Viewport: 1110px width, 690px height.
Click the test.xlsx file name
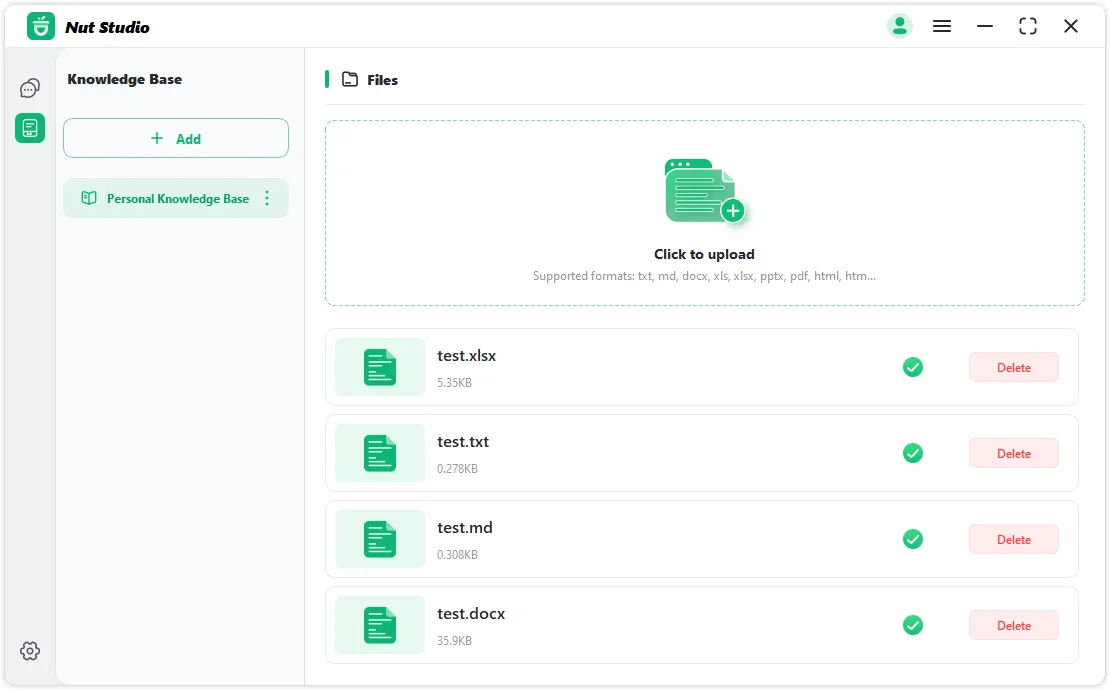click(x=467, y=356)
